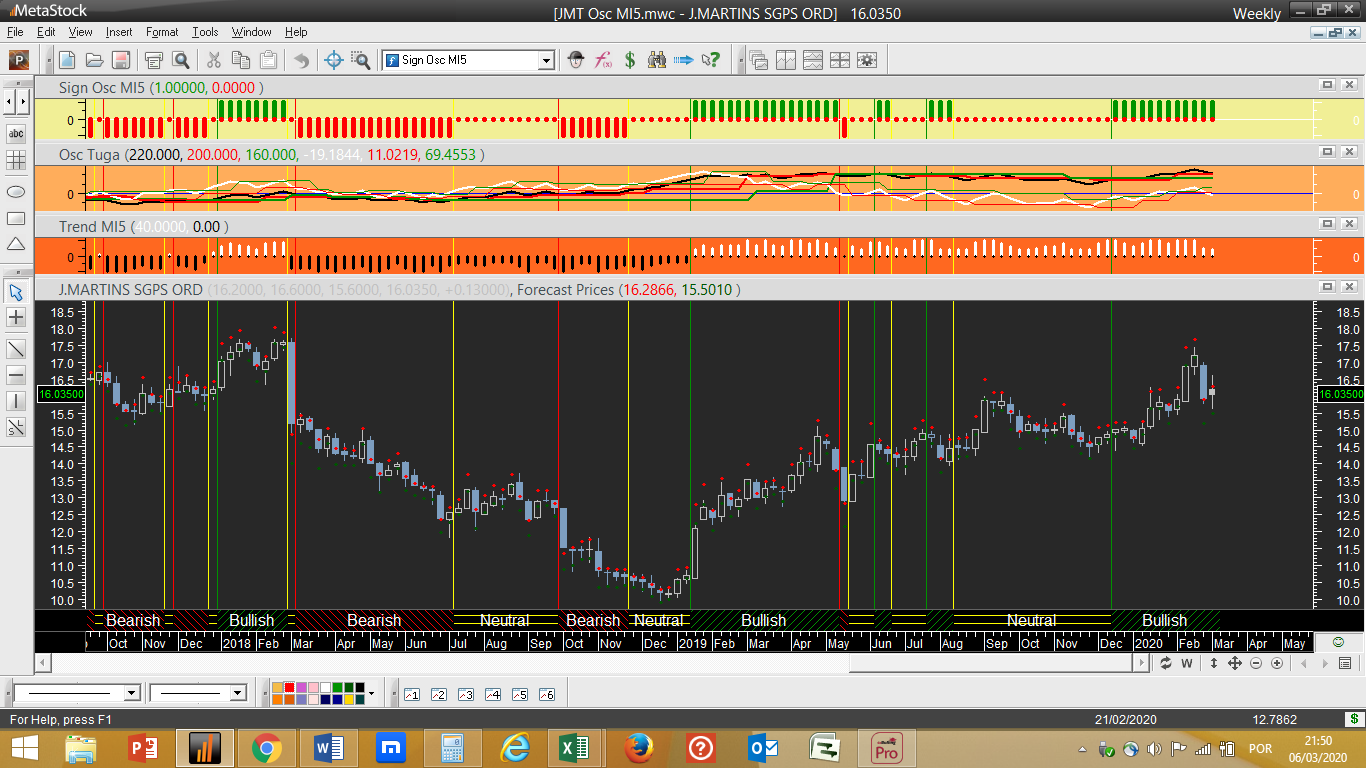
Task: Maximize the Osc Tuga indicator pane
Action: tap(1327, 152)
